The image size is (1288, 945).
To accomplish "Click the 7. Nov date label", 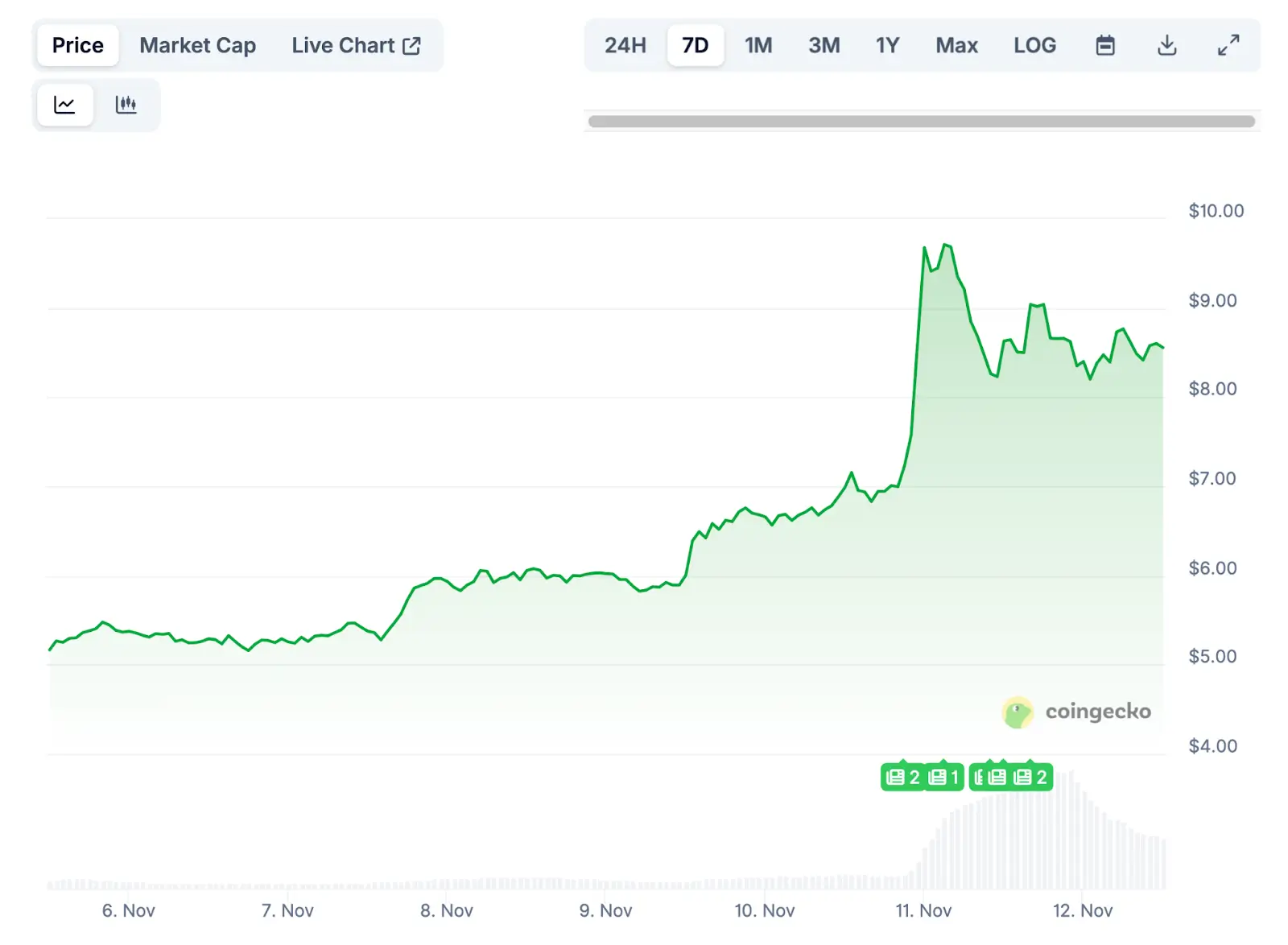I will point(287,910).
